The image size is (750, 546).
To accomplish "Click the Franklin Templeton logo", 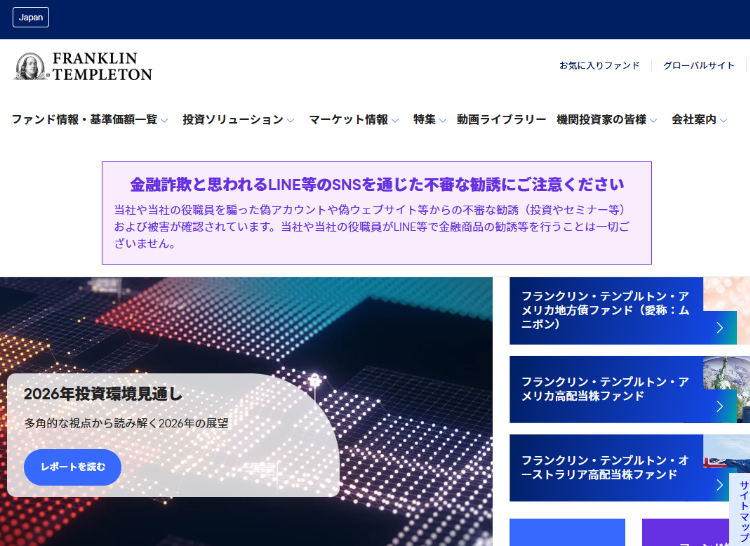I will [x=83, y=66].
